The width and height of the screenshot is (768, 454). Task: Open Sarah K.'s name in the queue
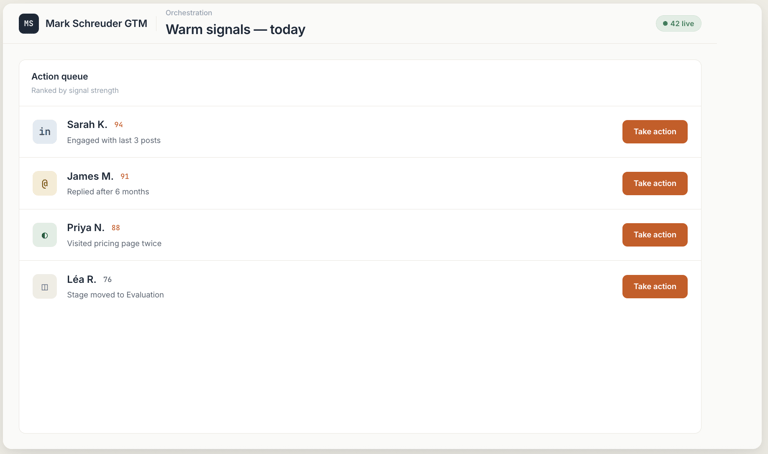(x=87, y=125)
